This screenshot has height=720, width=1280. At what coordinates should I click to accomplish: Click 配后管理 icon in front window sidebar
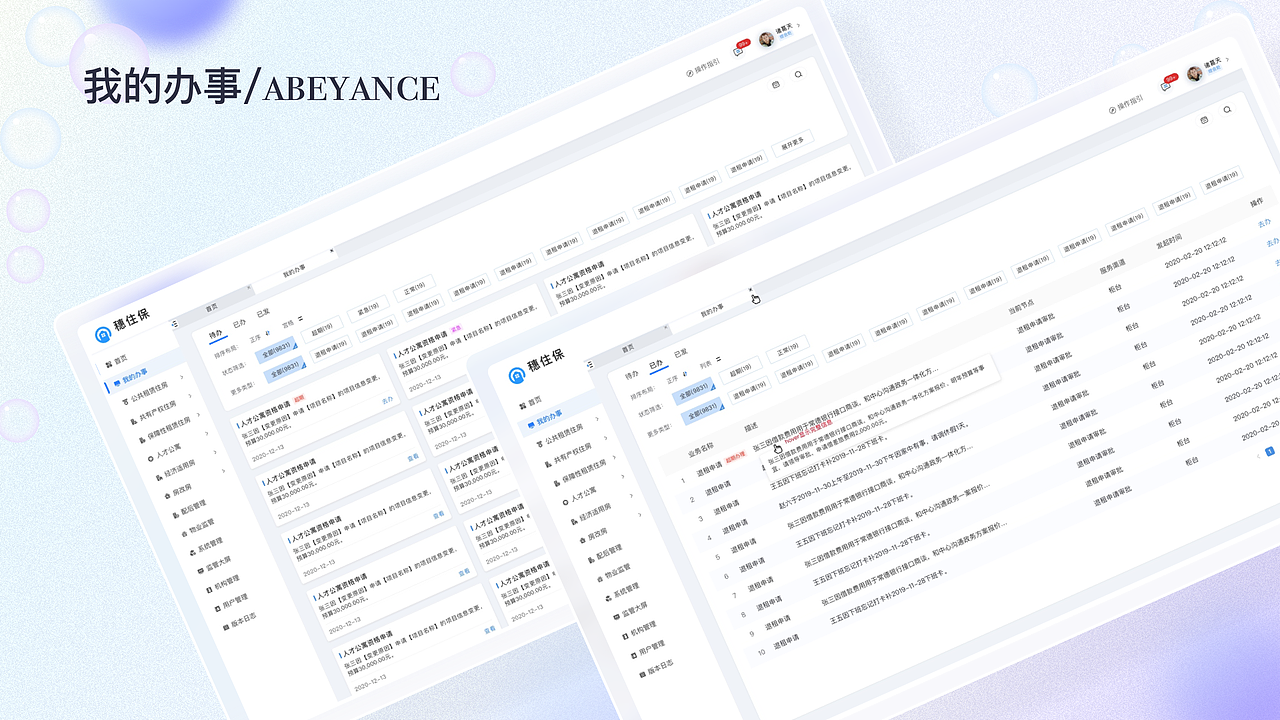coord(590,559)
